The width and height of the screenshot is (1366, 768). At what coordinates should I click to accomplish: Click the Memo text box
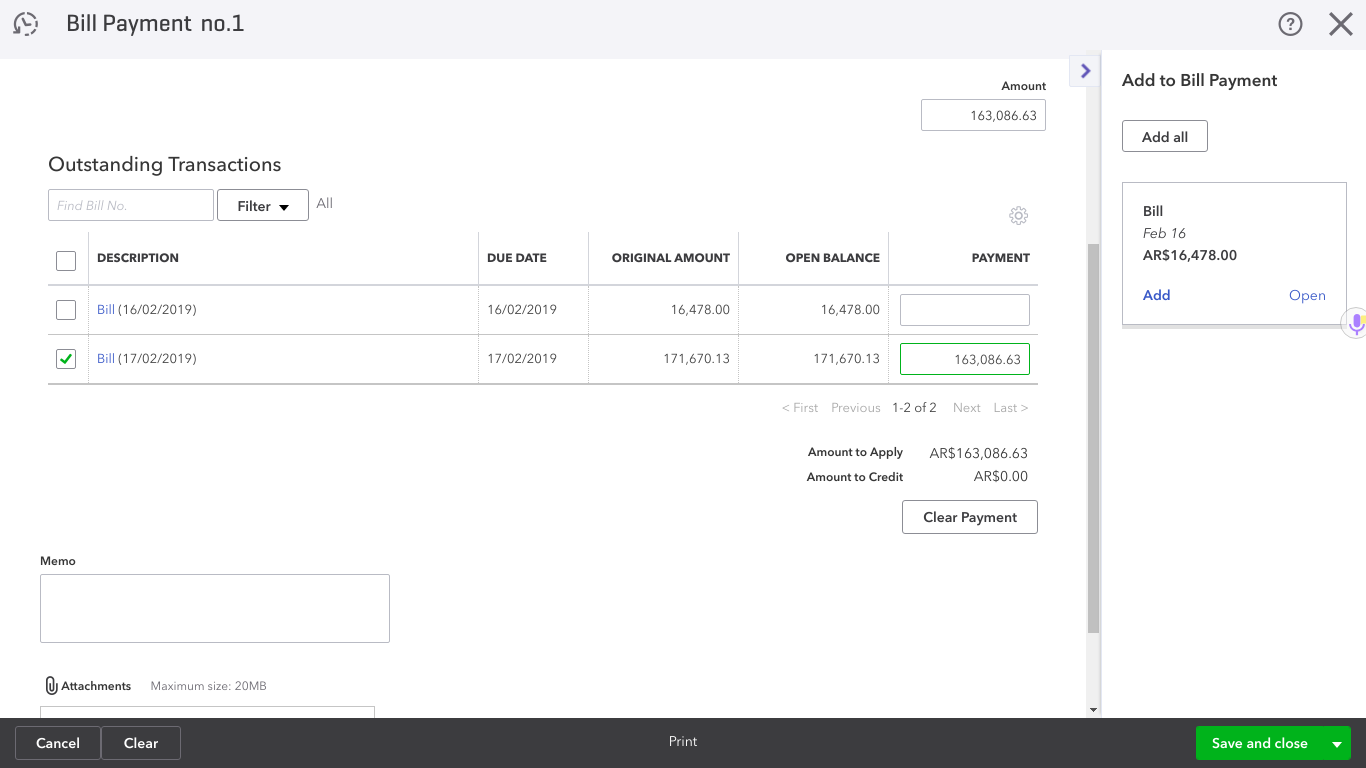tap(215, 608)
